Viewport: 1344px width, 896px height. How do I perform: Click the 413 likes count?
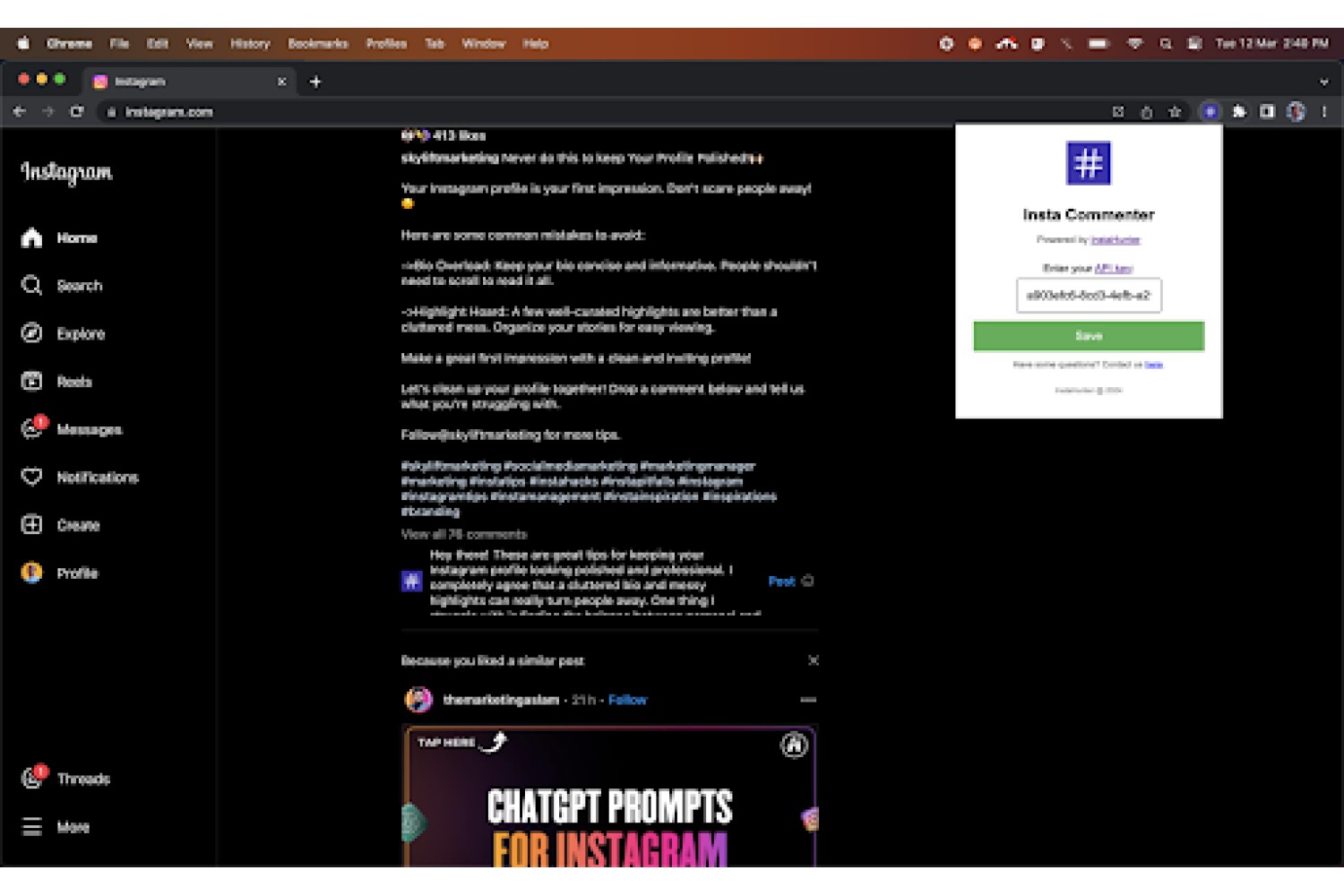tap(459, 135)
